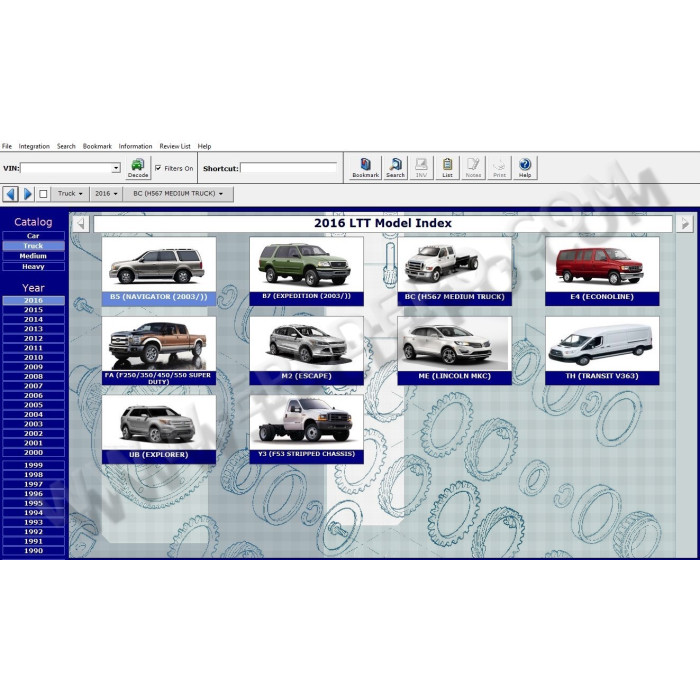Select the Car catalog button
The height and width of the screenshot is (700, 700).
[x=33, y=236]
